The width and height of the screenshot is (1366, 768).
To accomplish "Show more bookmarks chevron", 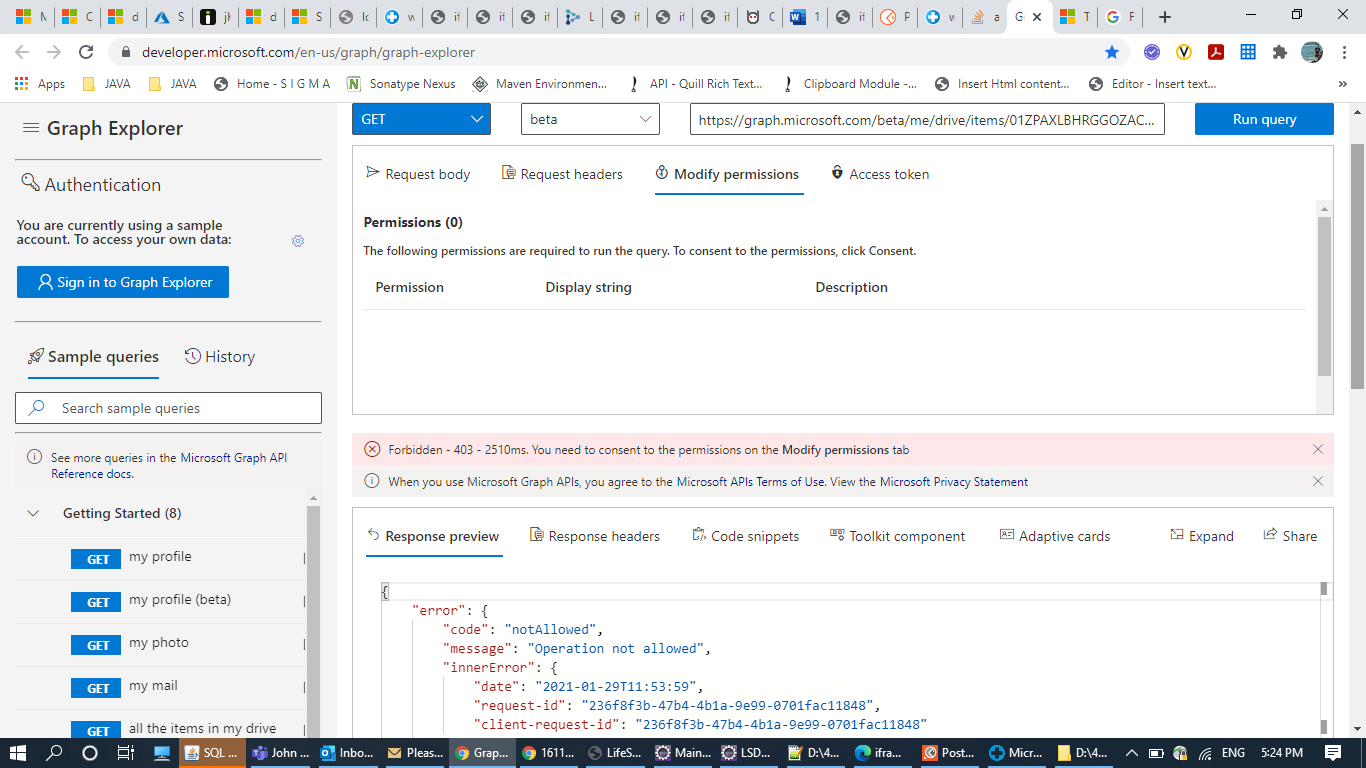I will tap(1342, 84).
